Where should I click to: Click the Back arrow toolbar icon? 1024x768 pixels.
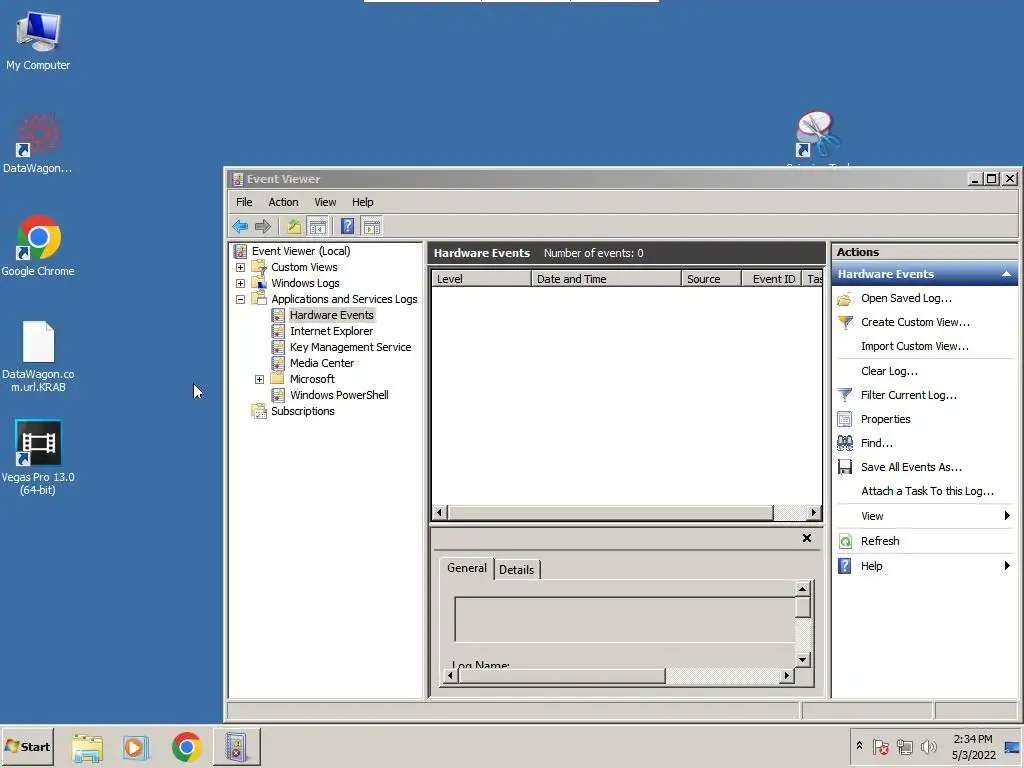240,227
